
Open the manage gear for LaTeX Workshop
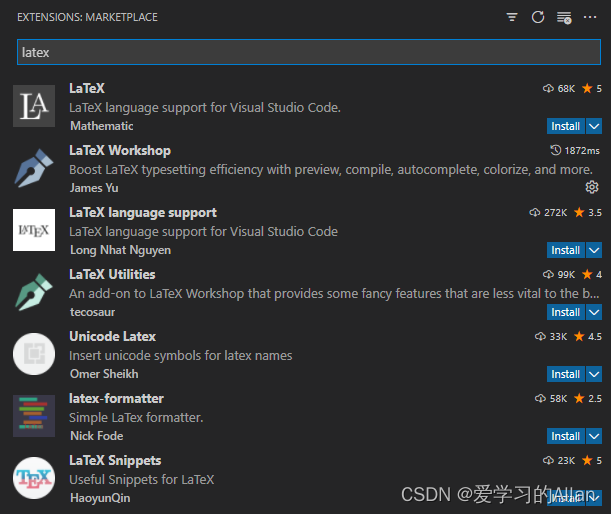pyautogui.click(x=592, y=187)
